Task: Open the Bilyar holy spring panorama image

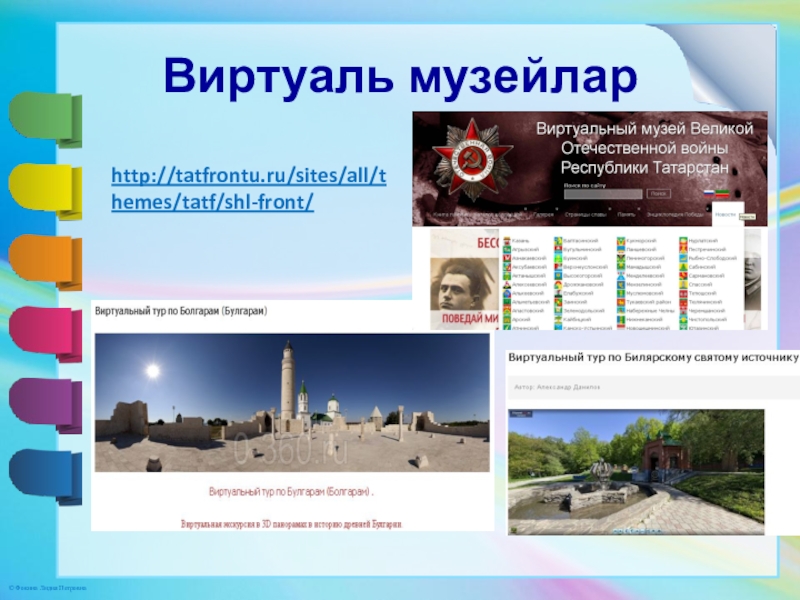Action: [x=636, y=472]
